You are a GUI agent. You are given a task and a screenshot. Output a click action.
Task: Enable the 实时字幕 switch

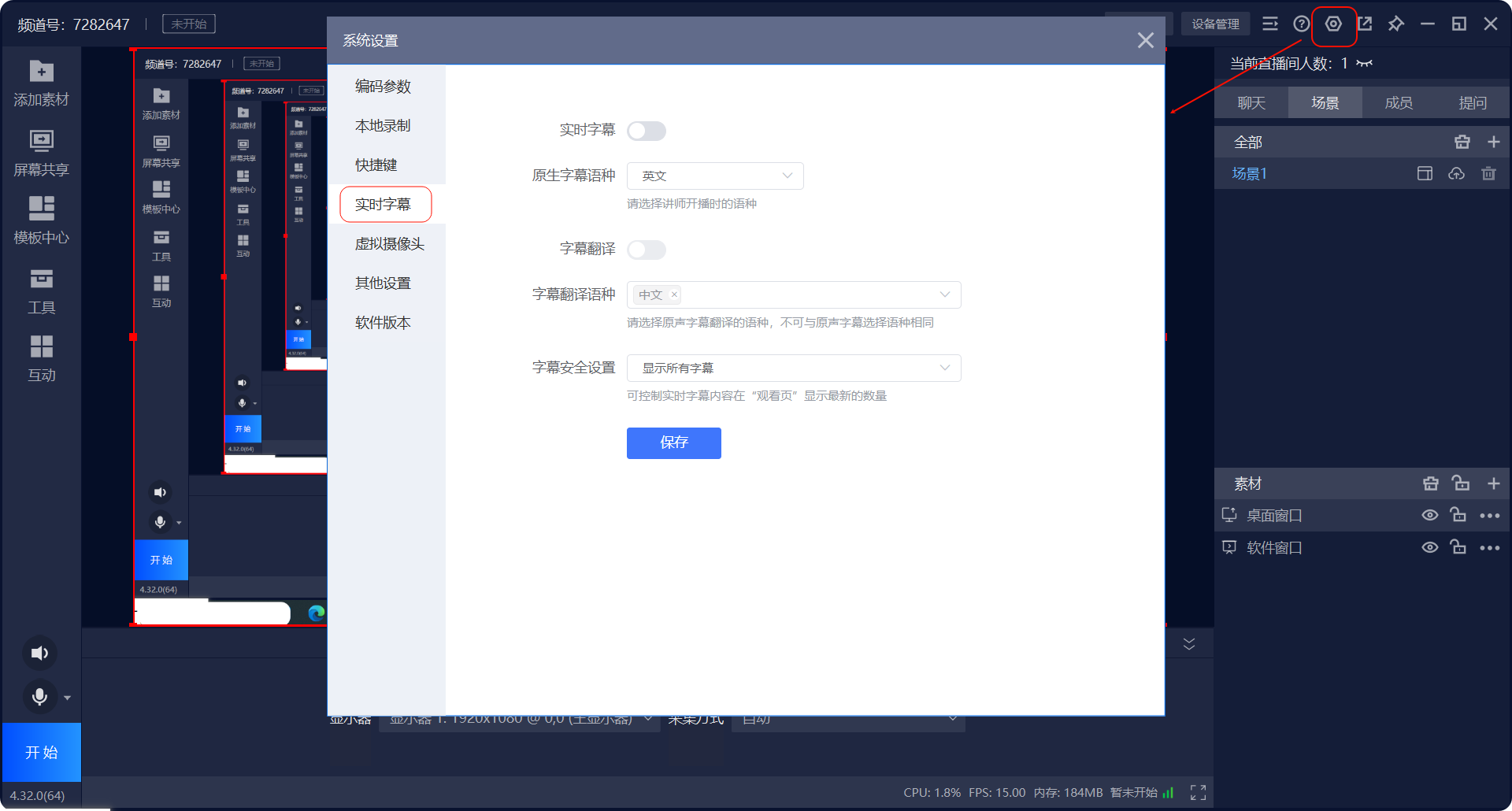pos(647,131)
